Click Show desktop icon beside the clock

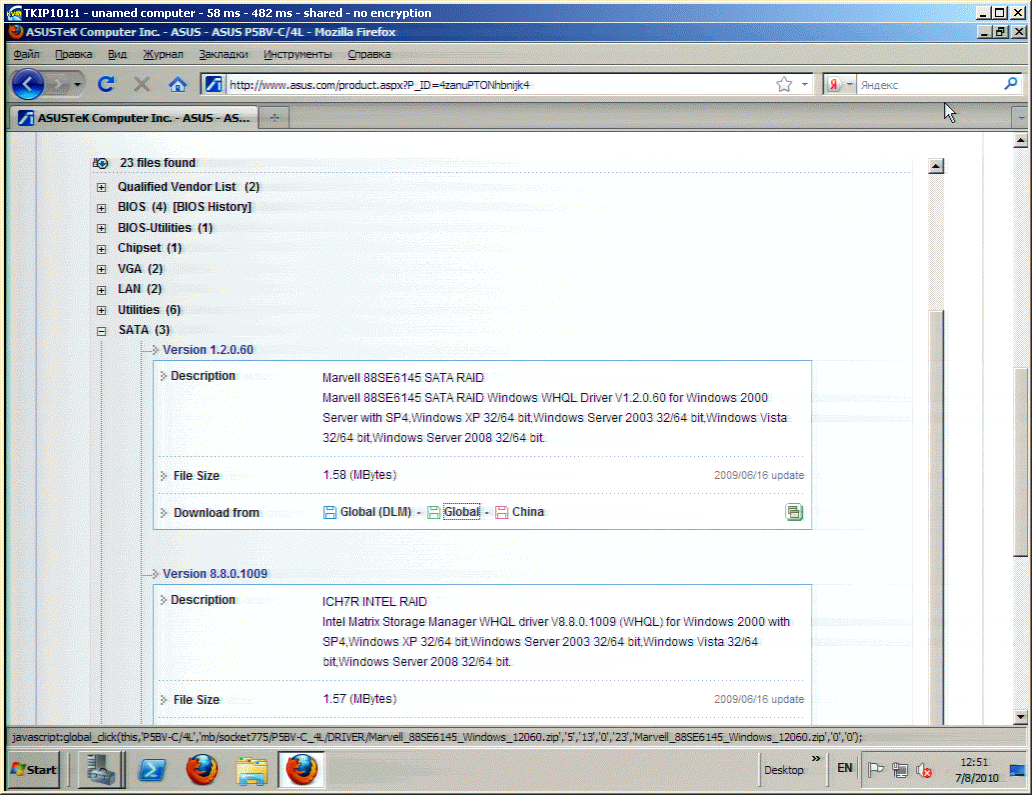1017,769
